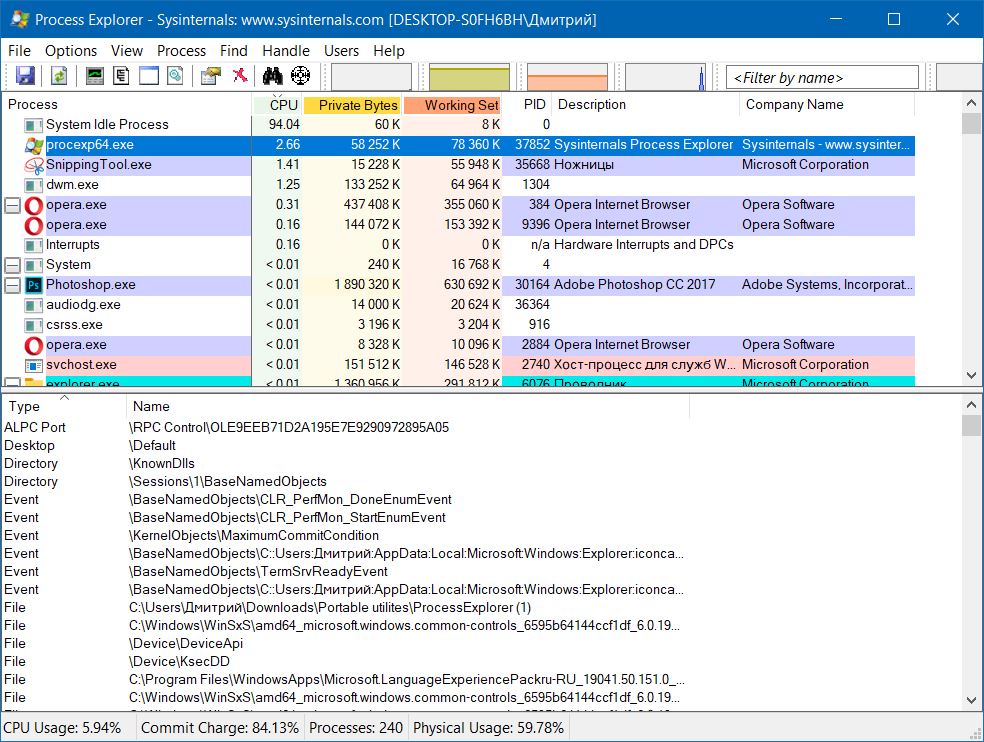This screenshot has height=742, width=984.
Task: Open the Options menu
Action: pos(71,51)
